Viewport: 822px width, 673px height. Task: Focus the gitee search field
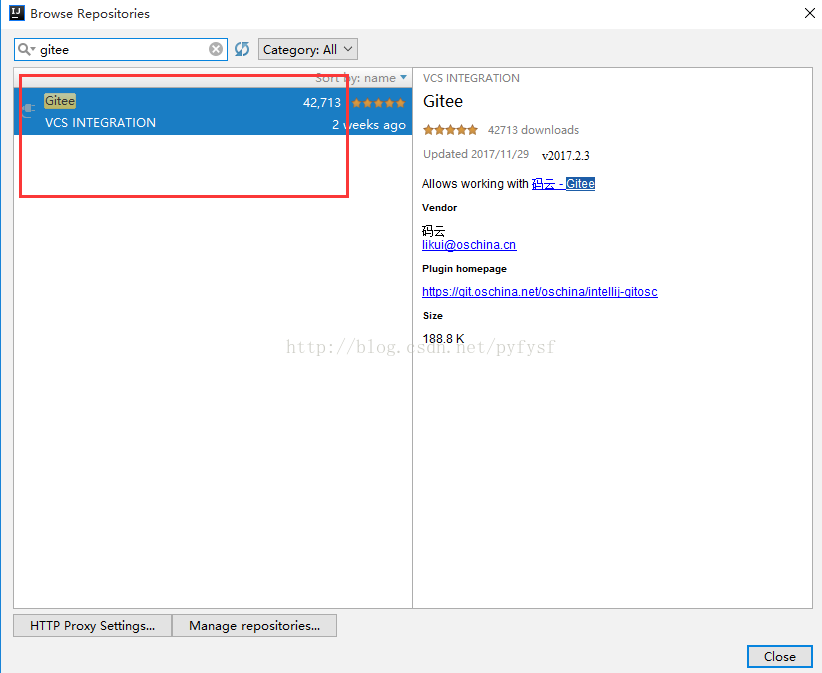click(121, 49)
